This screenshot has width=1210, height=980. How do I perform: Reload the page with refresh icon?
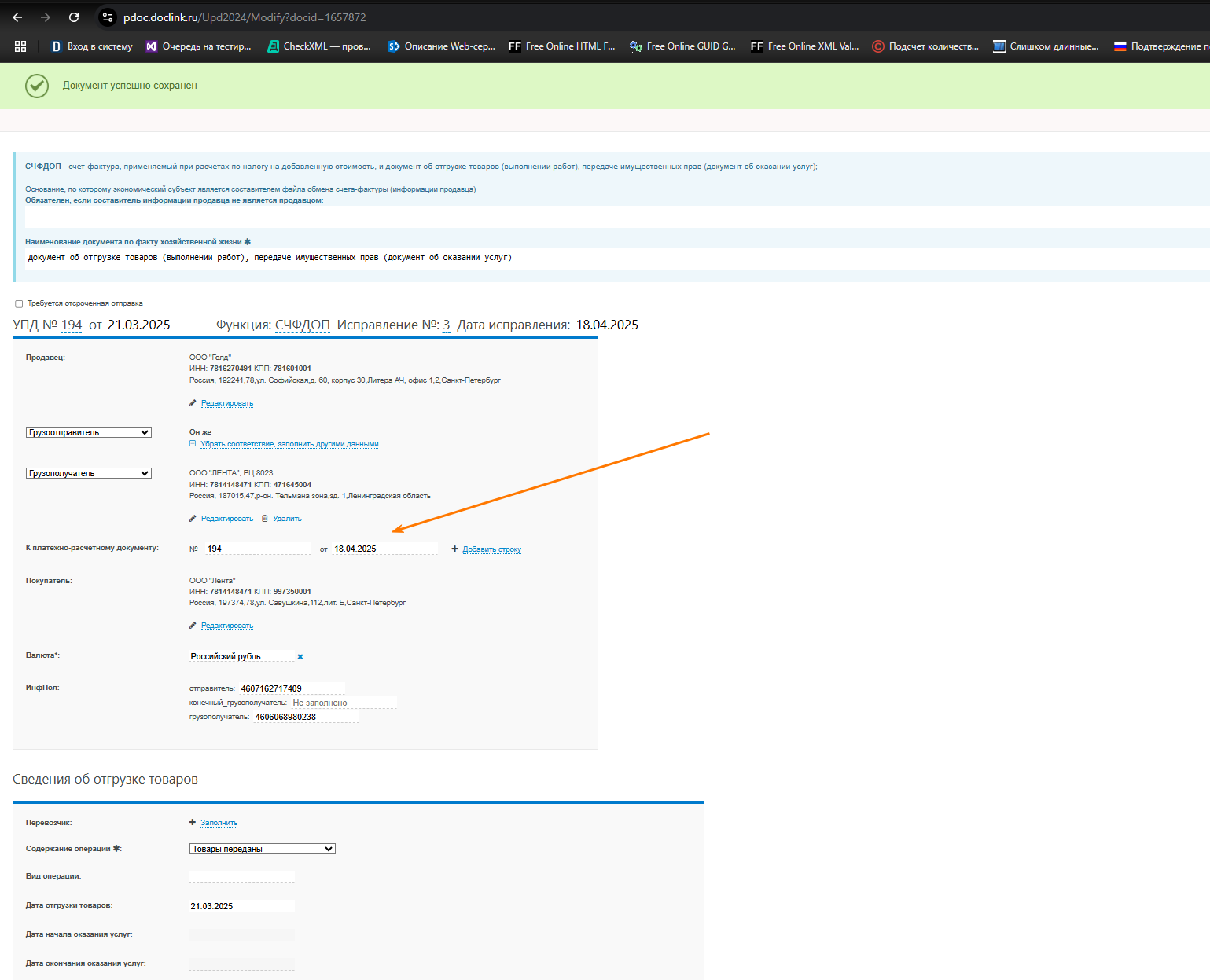74,17
